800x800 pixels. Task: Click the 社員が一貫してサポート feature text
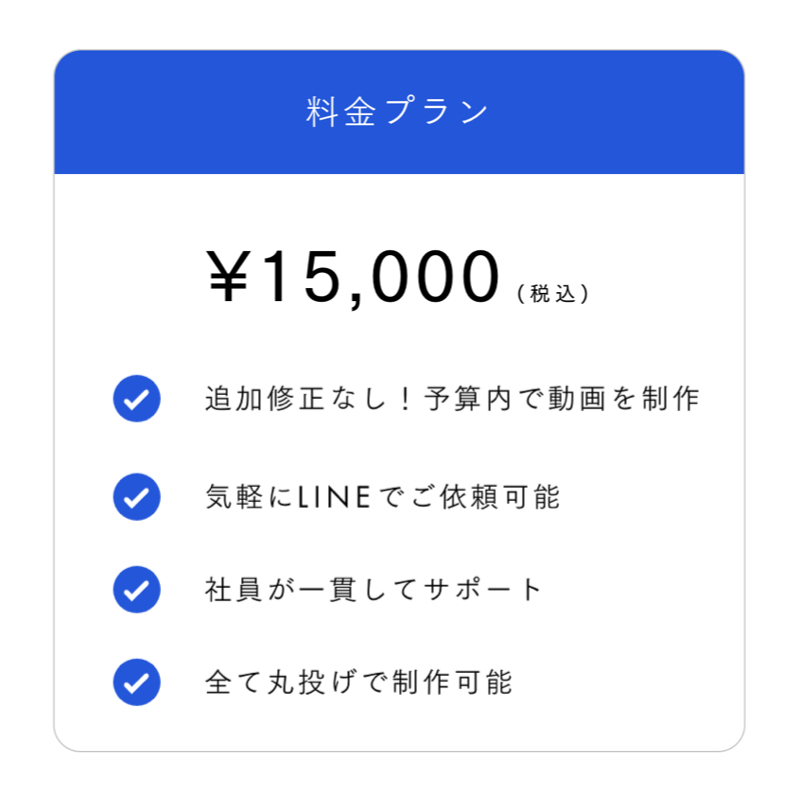tap(373, 589)
